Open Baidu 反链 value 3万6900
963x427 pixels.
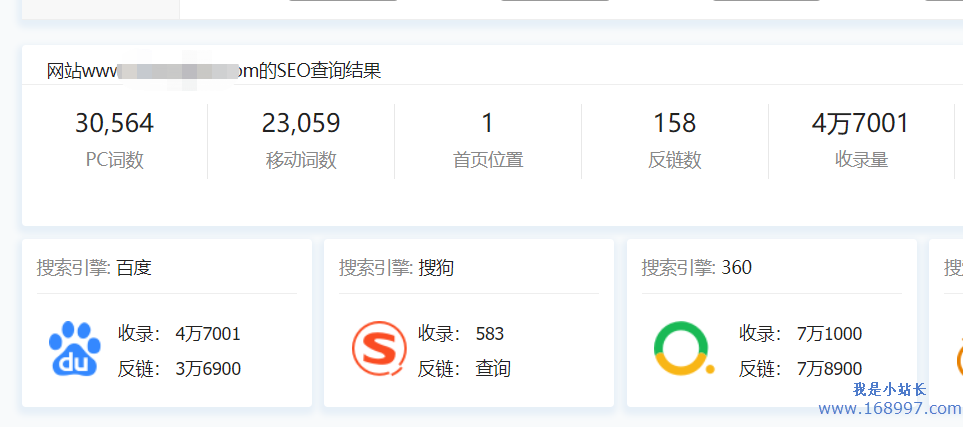(x=208, y=369)
